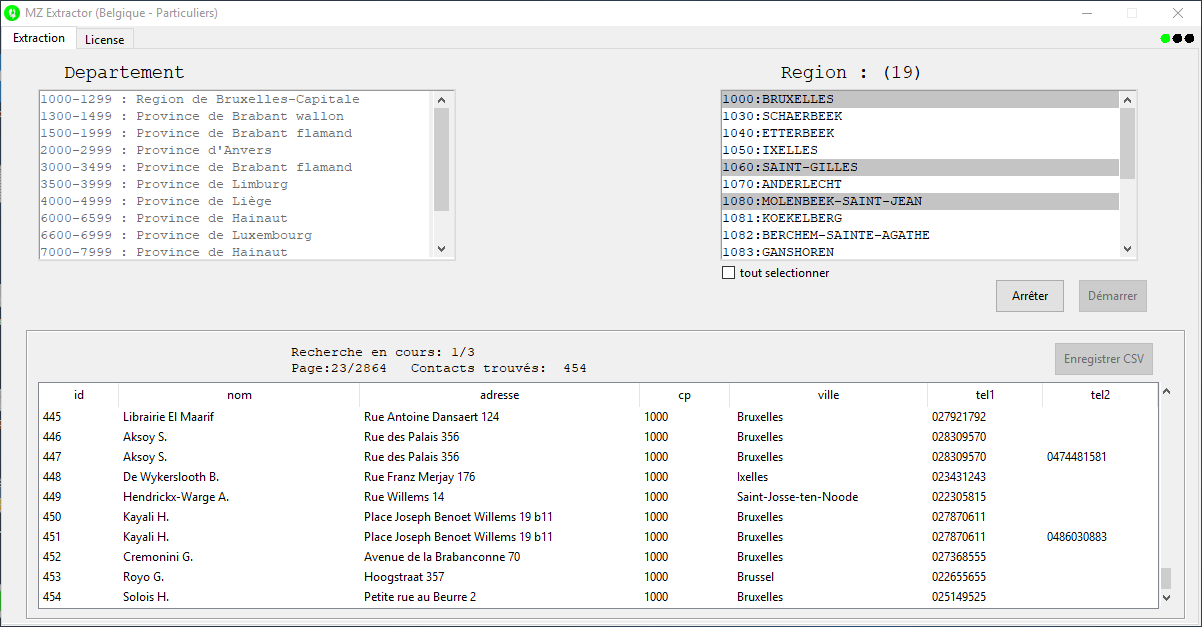This screenshot has width=1202, height=627.
Task: Select region 1070:ANDERLECHT
Action: [x=920, y=184]
